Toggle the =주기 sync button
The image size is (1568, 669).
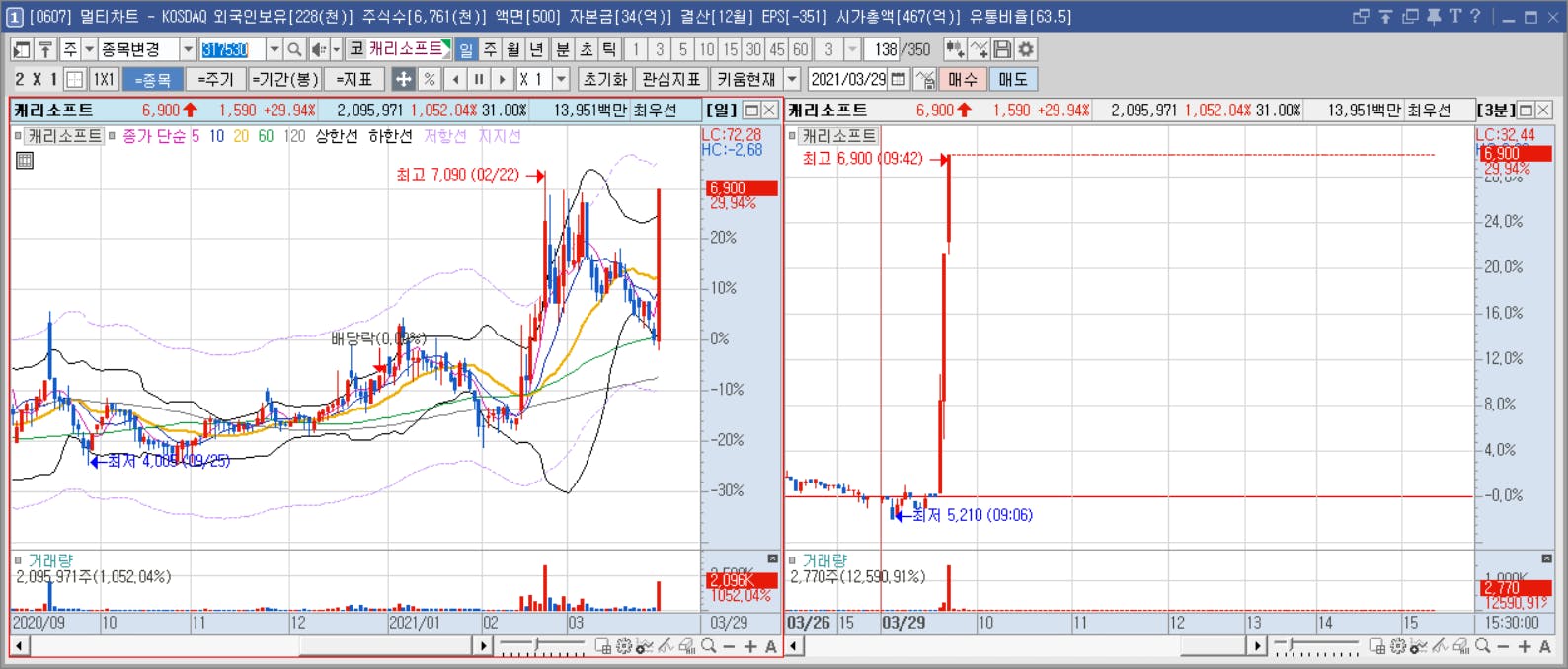(x=215, y=79)
